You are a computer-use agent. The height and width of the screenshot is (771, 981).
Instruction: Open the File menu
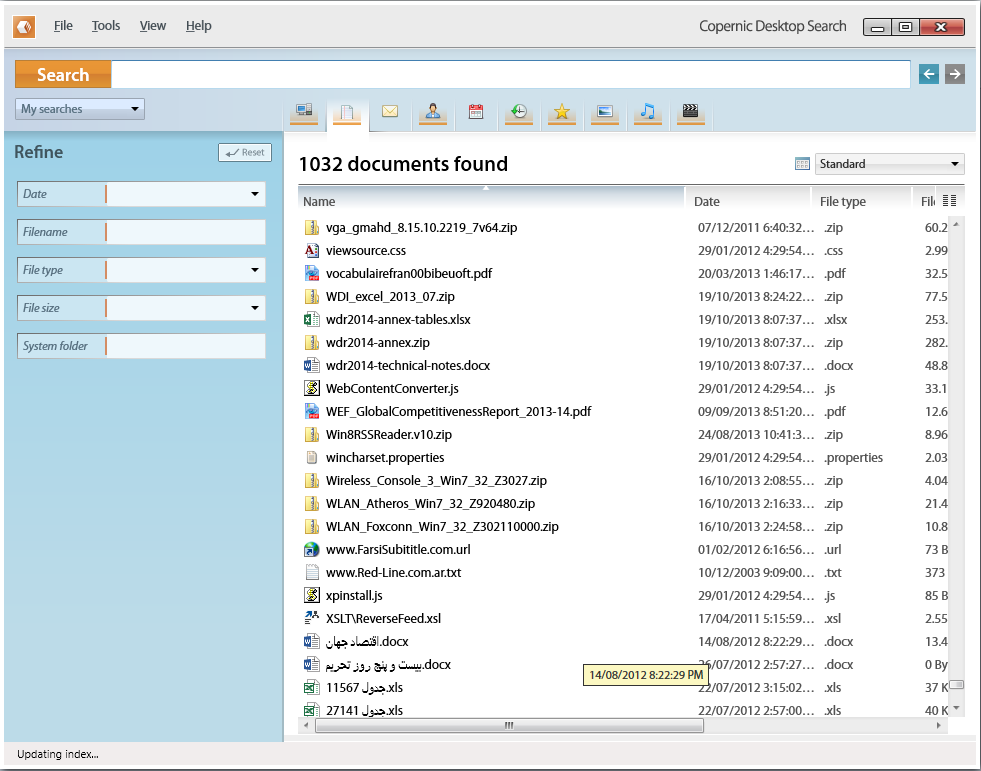click(63, 26)
